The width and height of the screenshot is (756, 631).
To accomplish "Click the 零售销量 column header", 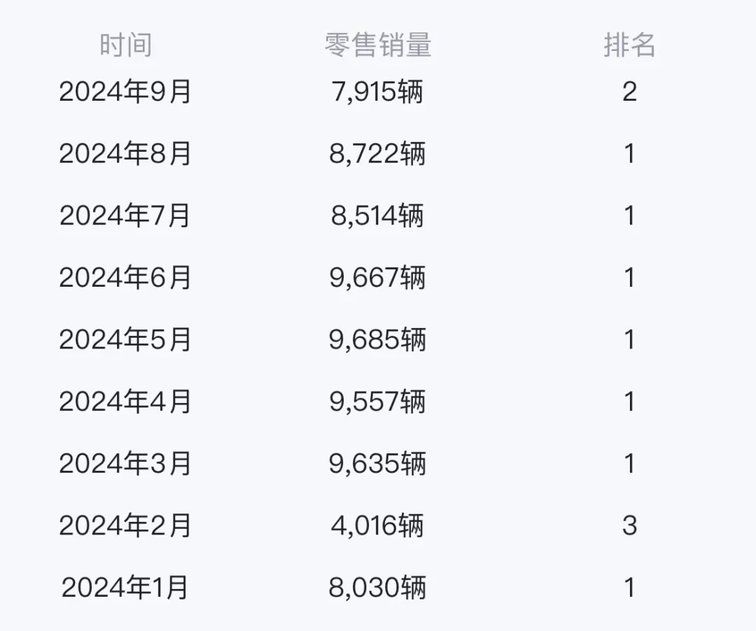I will [378, 45].
